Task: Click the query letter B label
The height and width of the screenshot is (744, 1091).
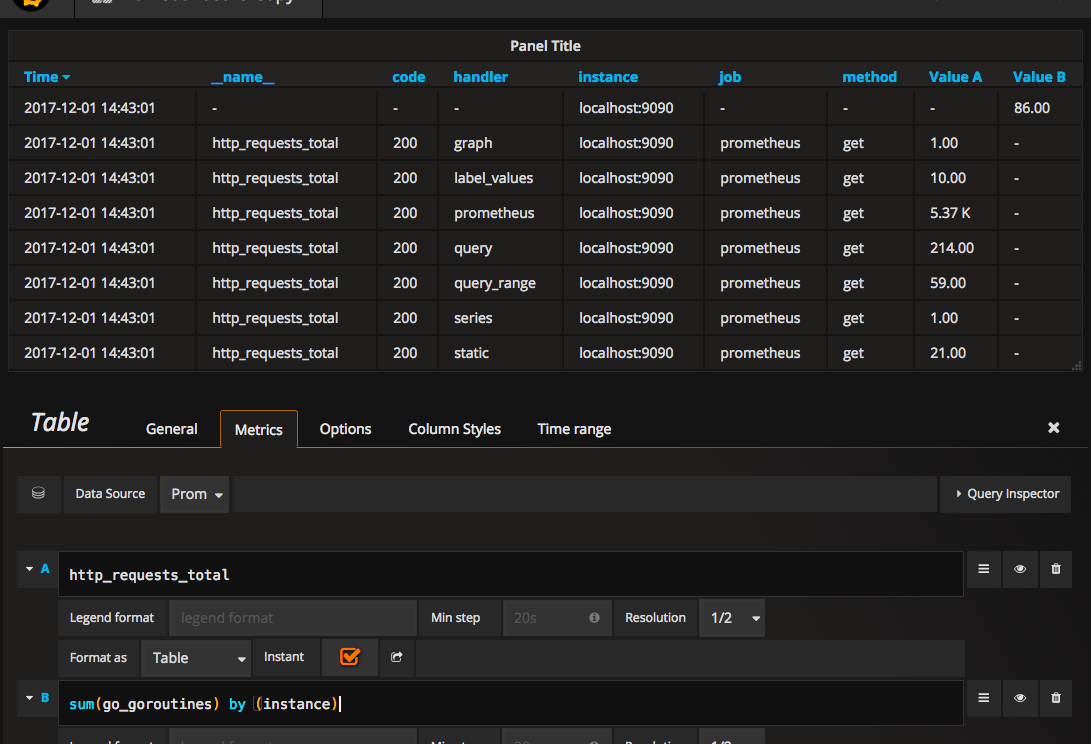Action: [x=45, y=697]
